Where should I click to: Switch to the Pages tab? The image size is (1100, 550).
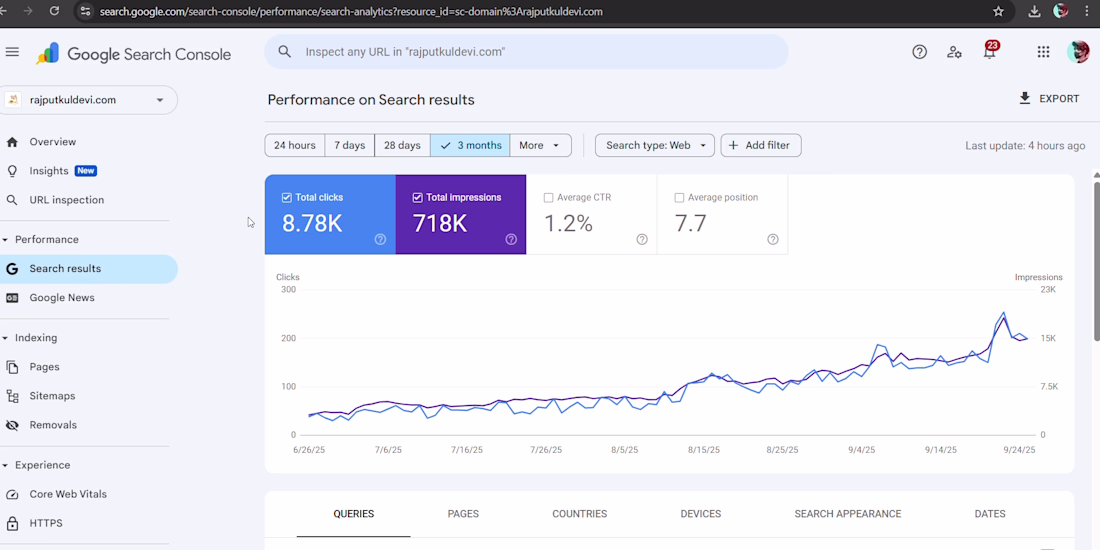coord(463,514)
